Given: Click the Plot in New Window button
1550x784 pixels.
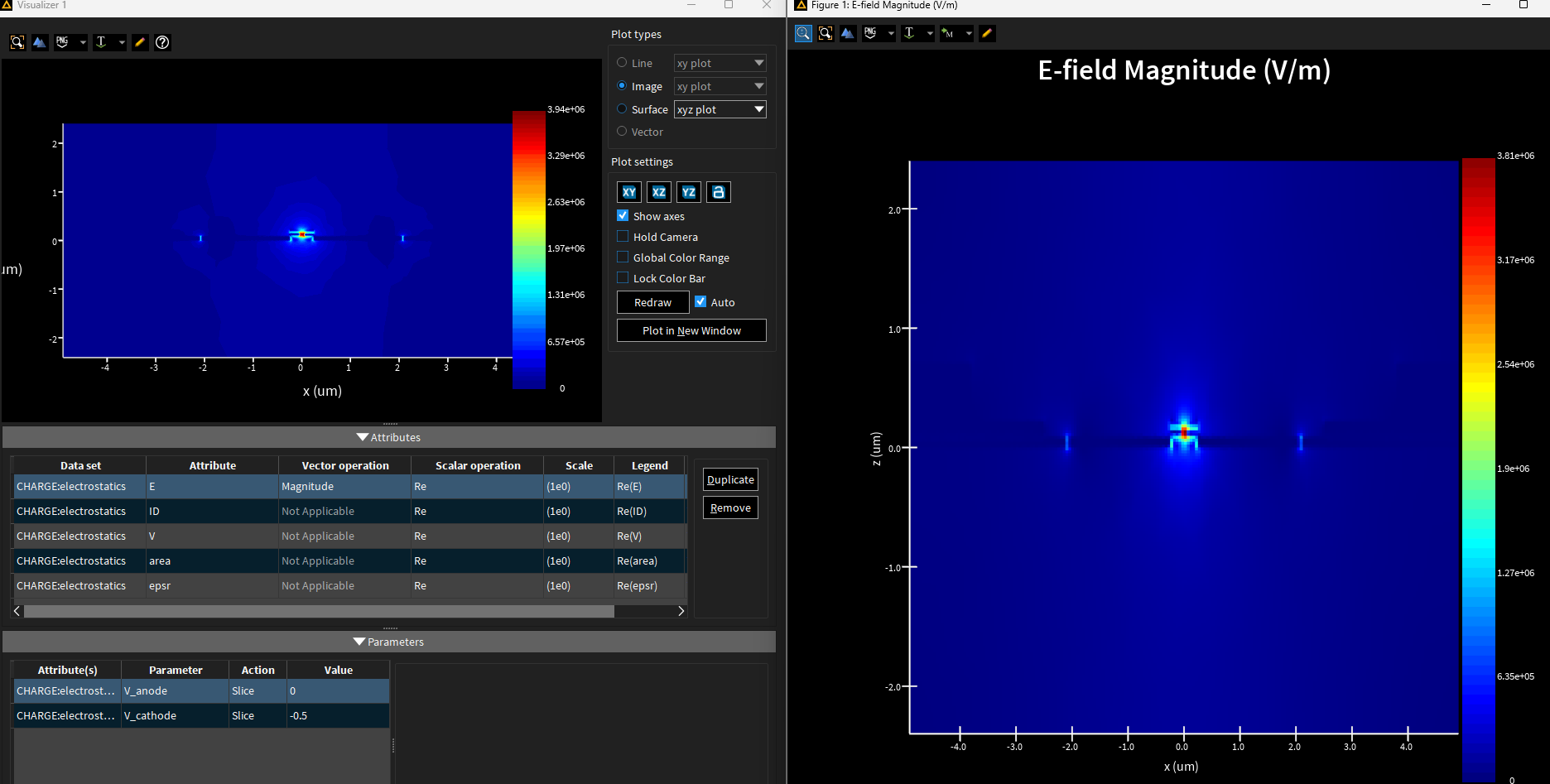Looking at the screenshot, I should click(691, 330).
